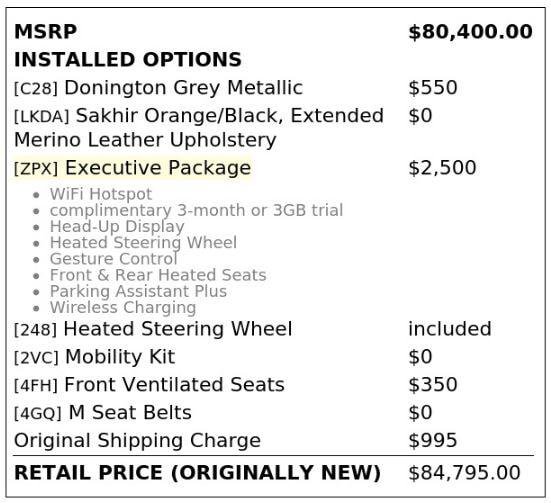Click the [ZPX] option code
The height and width of the screenshot is (503, 551).
[x=36, y=169]
